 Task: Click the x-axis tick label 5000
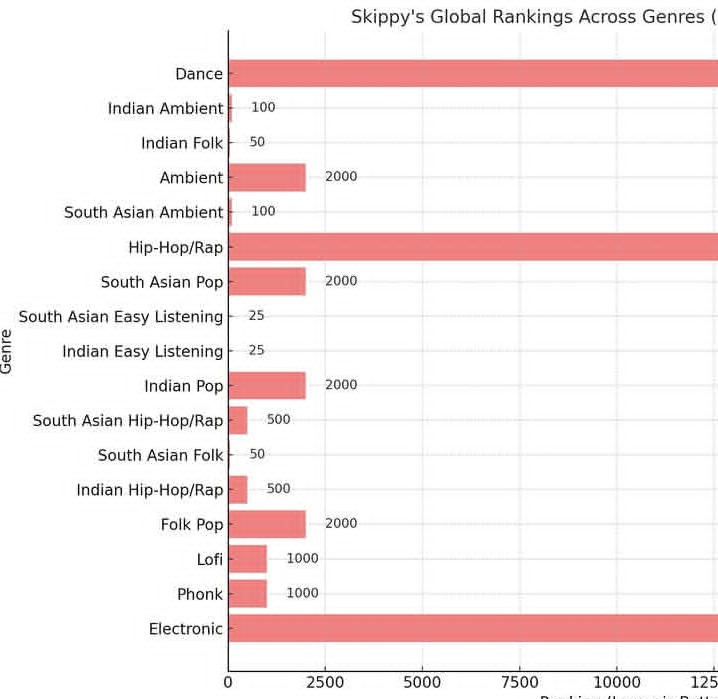(x=422, y=683)
